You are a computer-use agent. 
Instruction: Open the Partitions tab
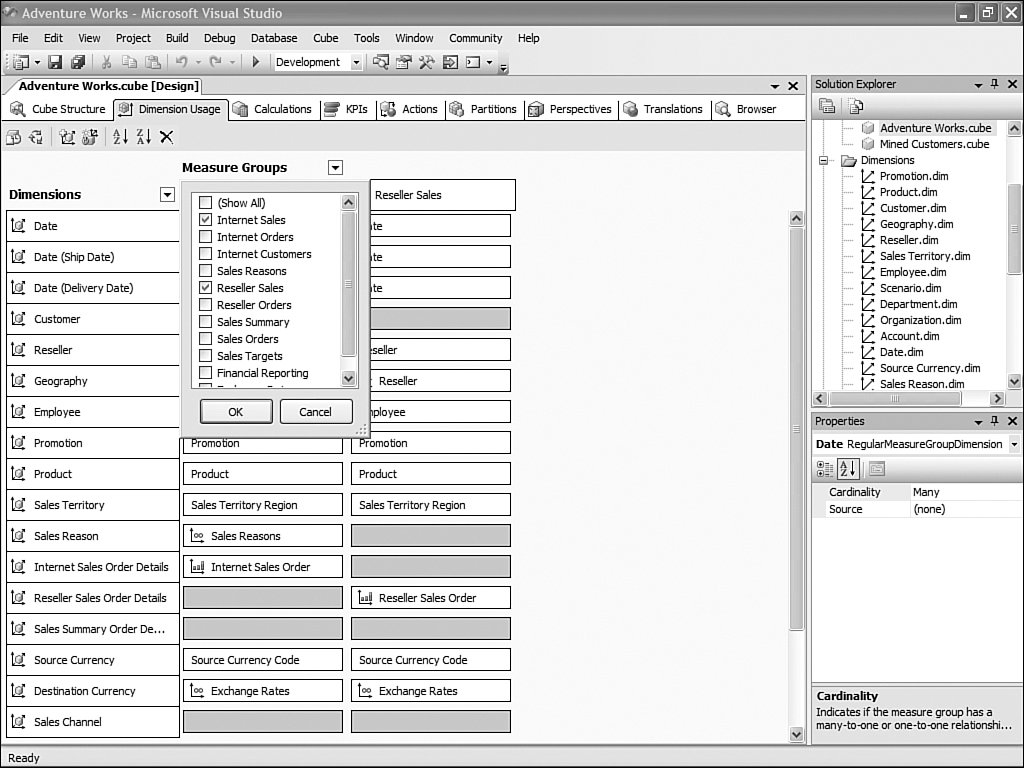pos(484,109)
